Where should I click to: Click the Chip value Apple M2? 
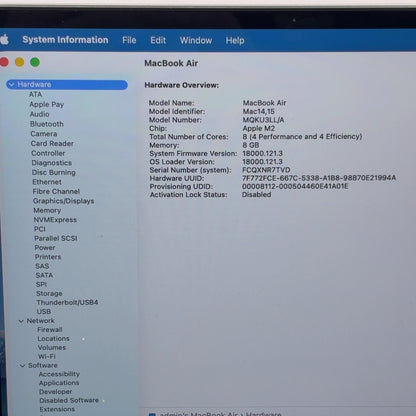pyautogui.click(x=259, y=128)
